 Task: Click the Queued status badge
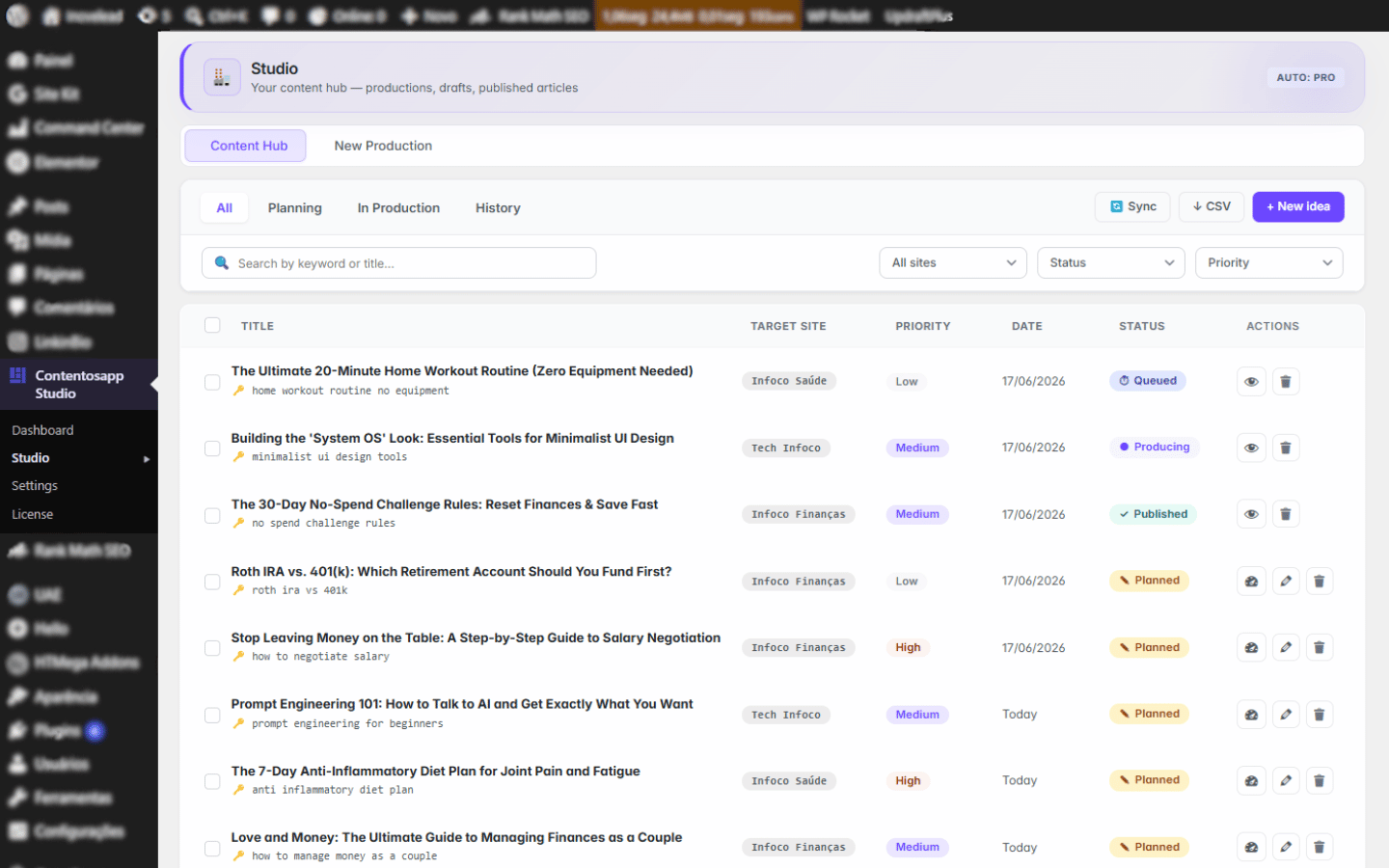[1148, 381]
